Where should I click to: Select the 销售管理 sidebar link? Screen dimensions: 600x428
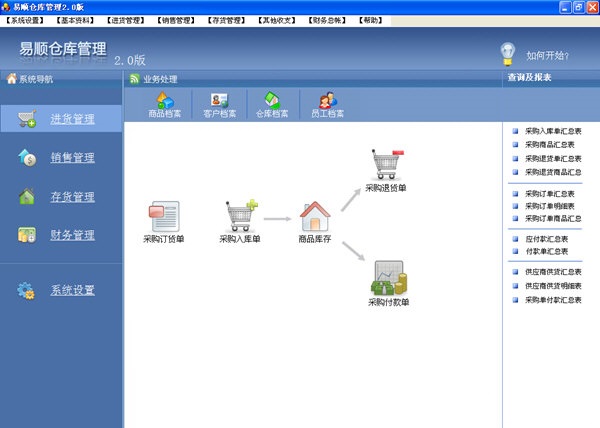coord(72,158)
